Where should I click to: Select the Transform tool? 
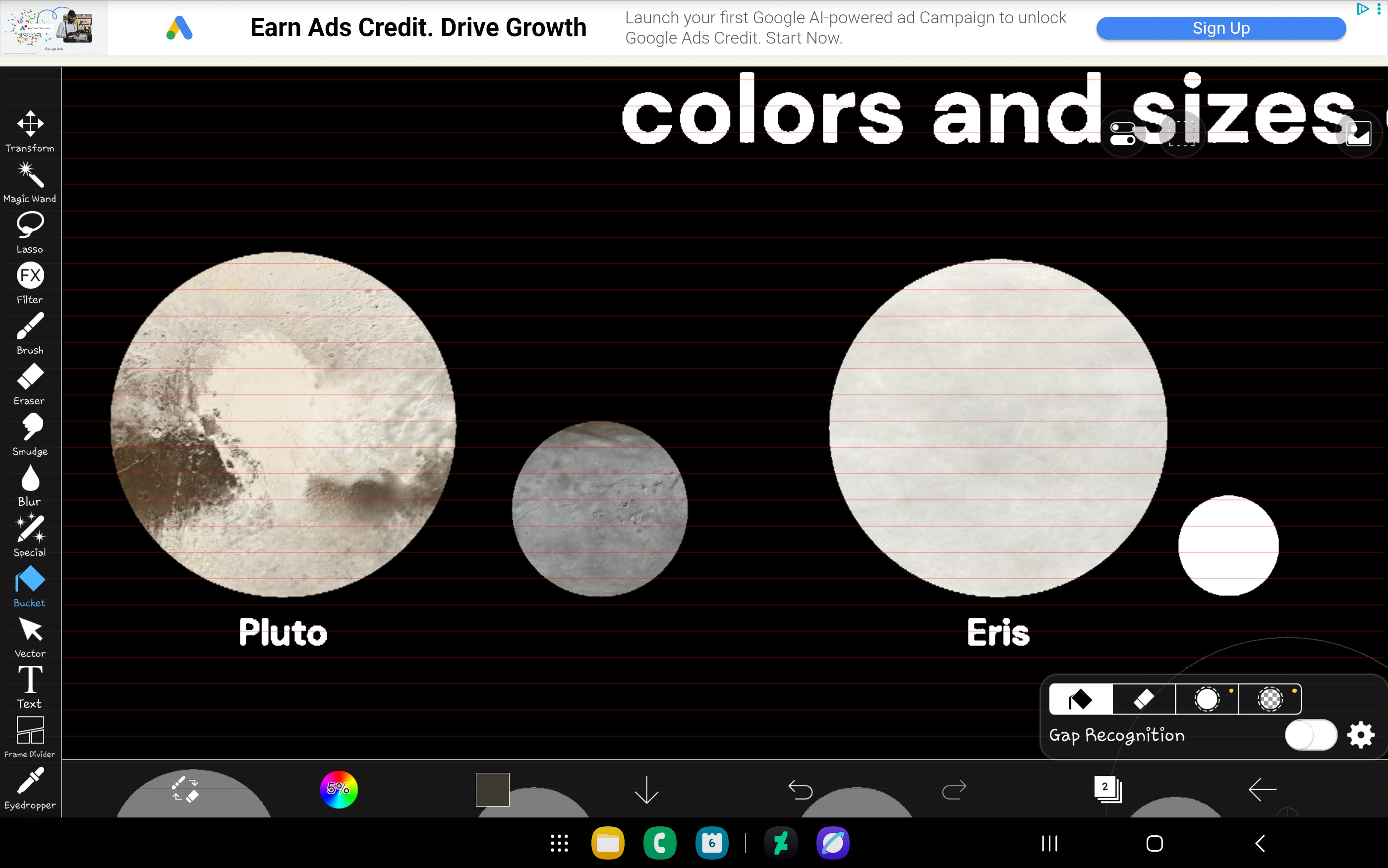[30, 131]
